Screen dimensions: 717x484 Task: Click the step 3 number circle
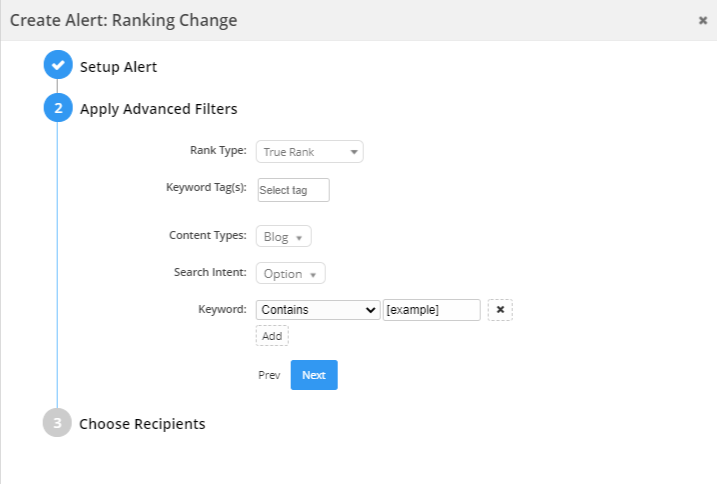point(58,423)
